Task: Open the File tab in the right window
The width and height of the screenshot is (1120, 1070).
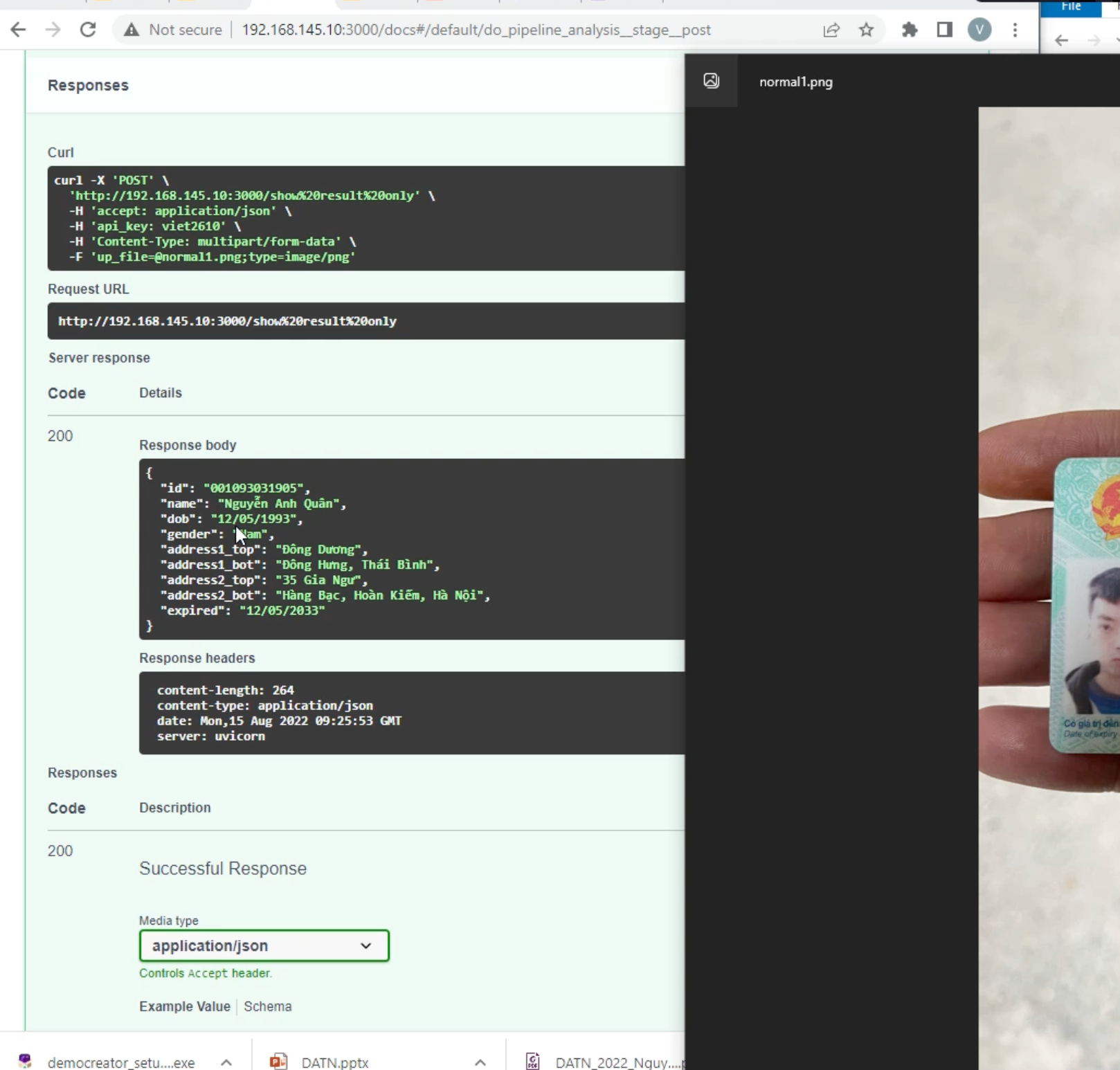Action: (1071, 7)
